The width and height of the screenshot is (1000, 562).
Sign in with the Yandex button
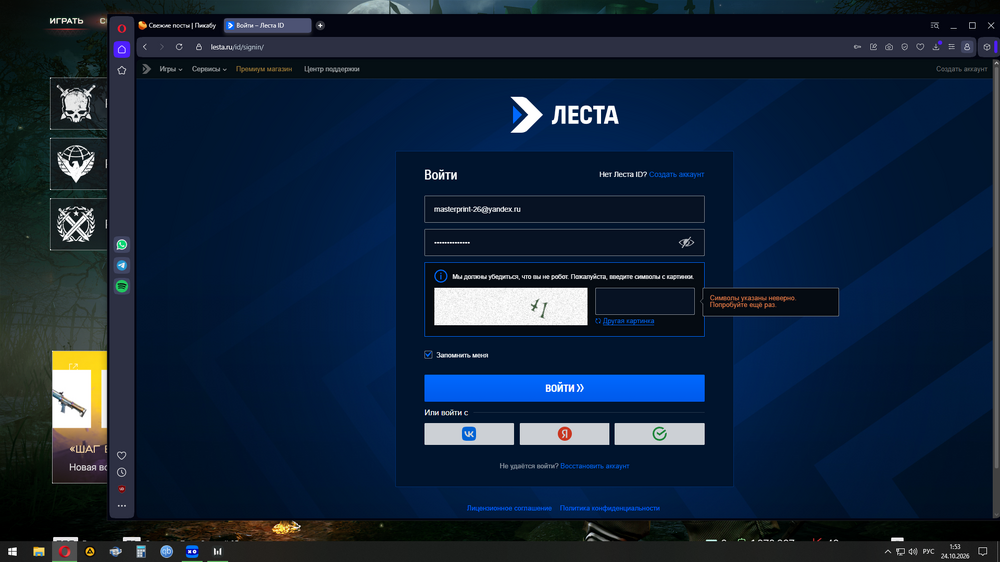point(564,434)
